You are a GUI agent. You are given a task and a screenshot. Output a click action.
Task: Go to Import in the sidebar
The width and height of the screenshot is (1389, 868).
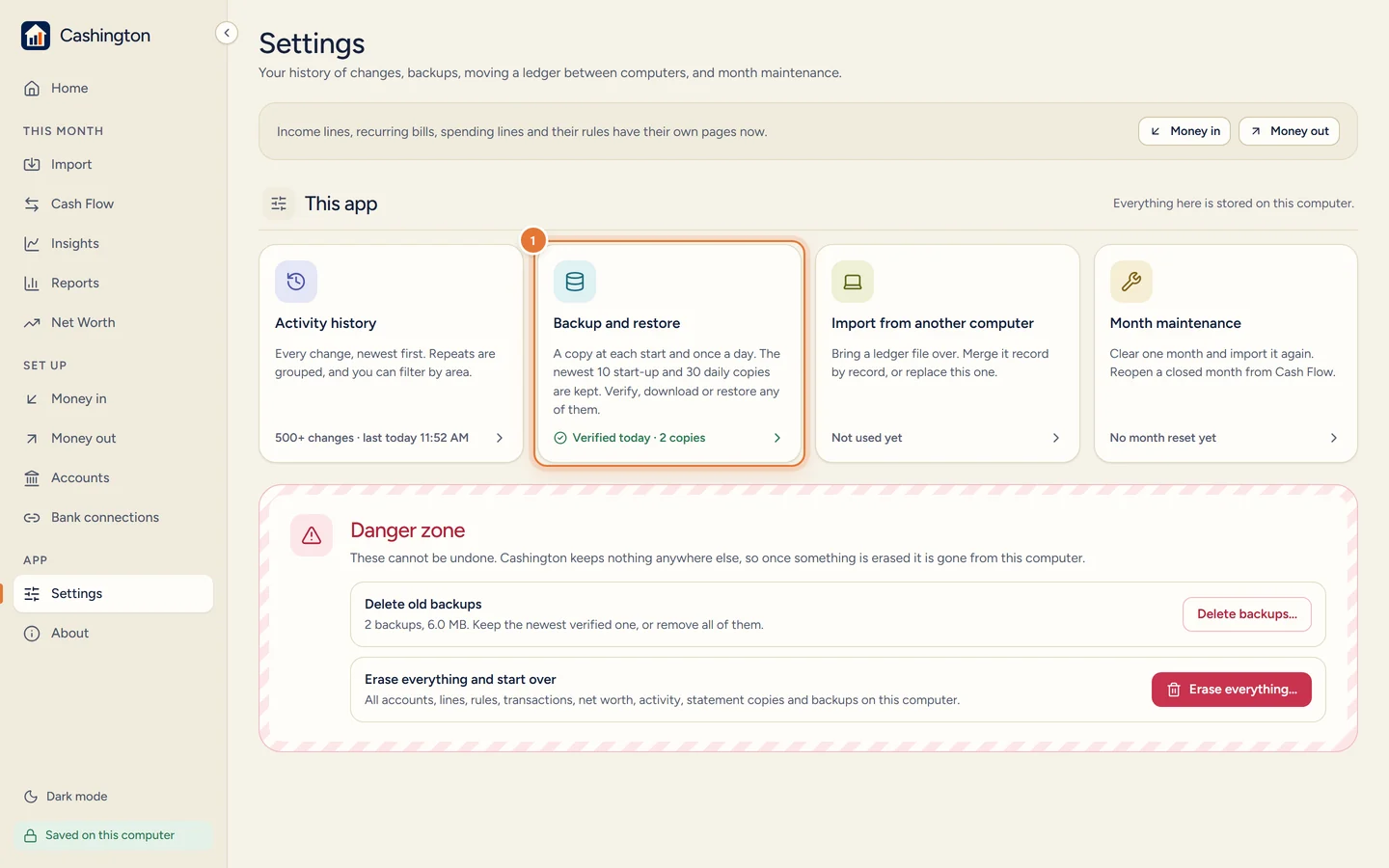click(x=113, y=165)
